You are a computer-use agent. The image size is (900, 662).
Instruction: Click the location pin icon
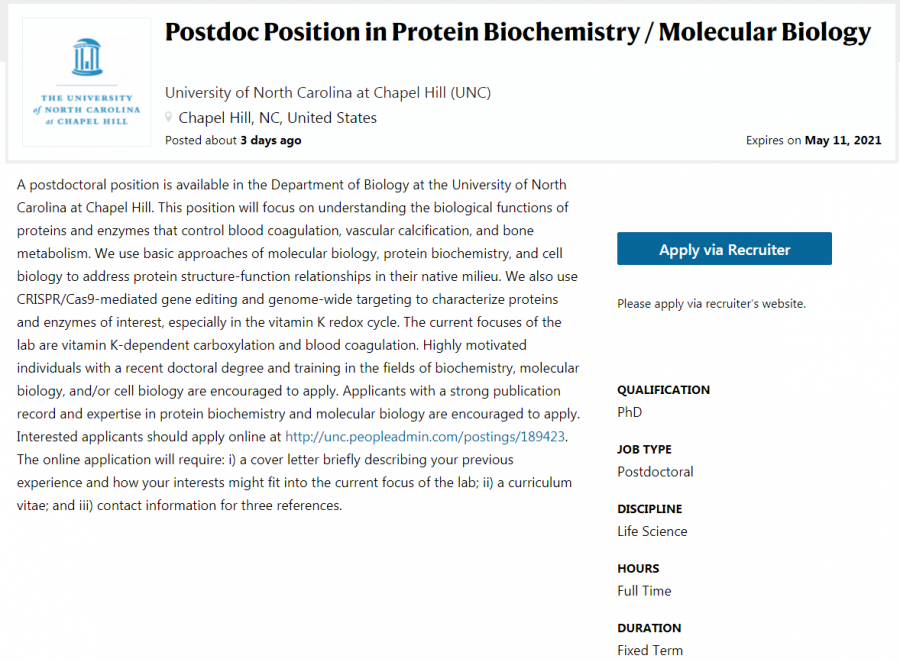tap(169, 118)
